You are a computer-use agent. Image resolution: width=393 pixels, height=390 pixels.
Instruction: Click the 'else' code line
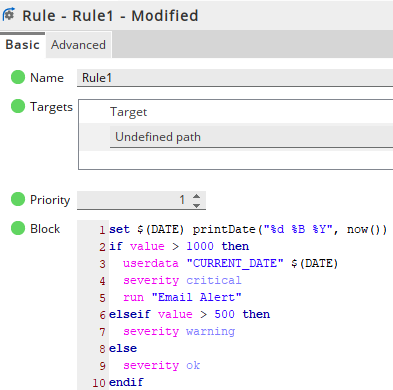tap(123, 348)
